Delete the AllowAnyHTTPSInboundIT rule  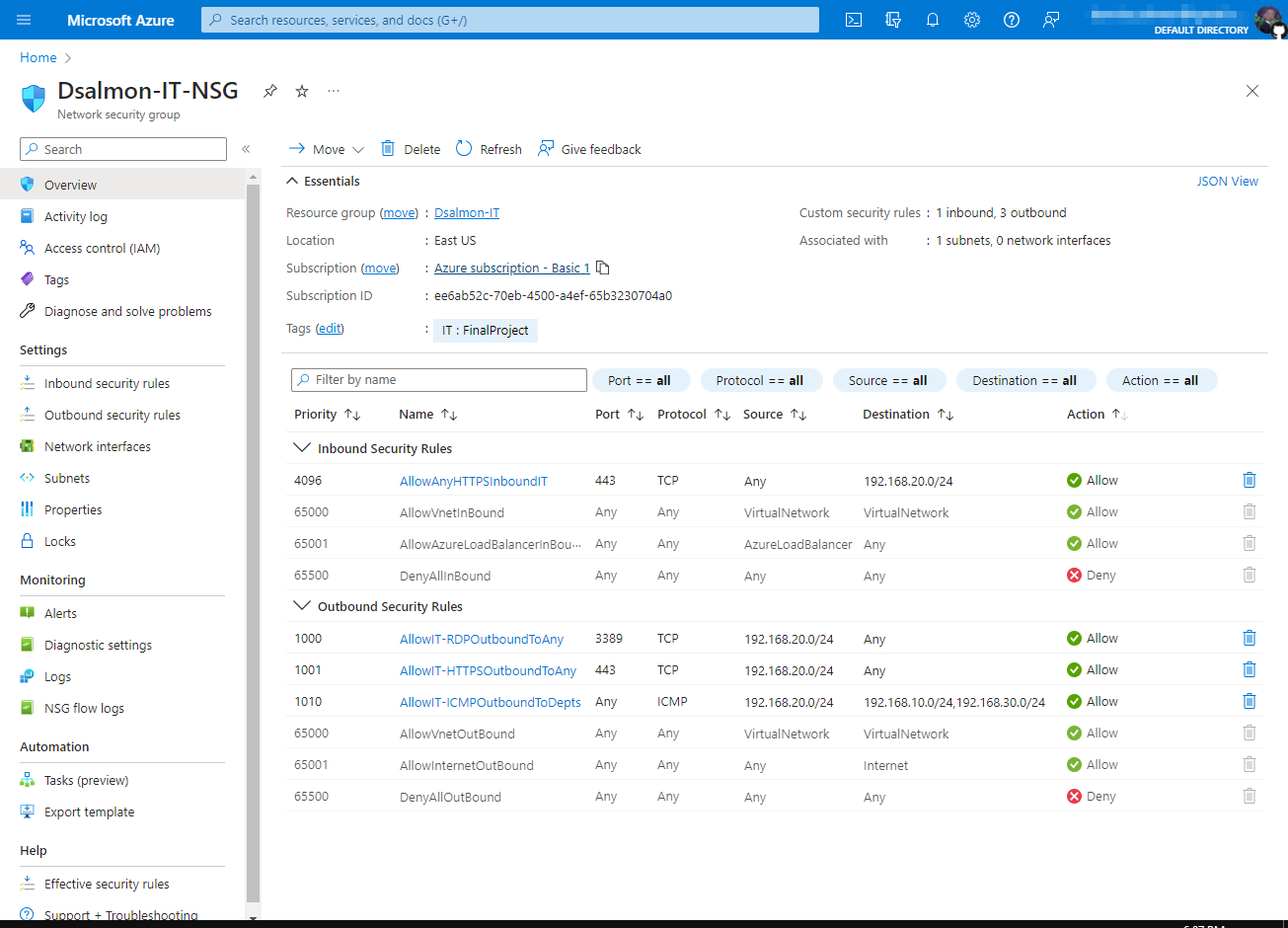(x=1250, y=480)
